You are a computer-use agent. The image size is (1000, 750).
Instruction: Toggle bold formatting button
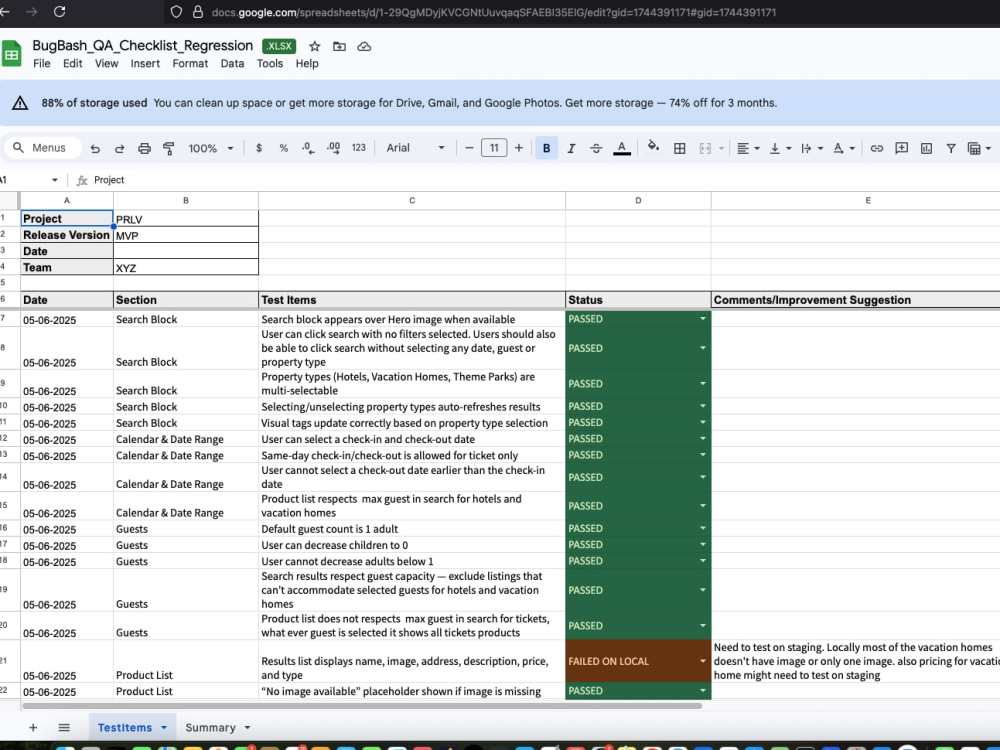[x=547, y=148]
